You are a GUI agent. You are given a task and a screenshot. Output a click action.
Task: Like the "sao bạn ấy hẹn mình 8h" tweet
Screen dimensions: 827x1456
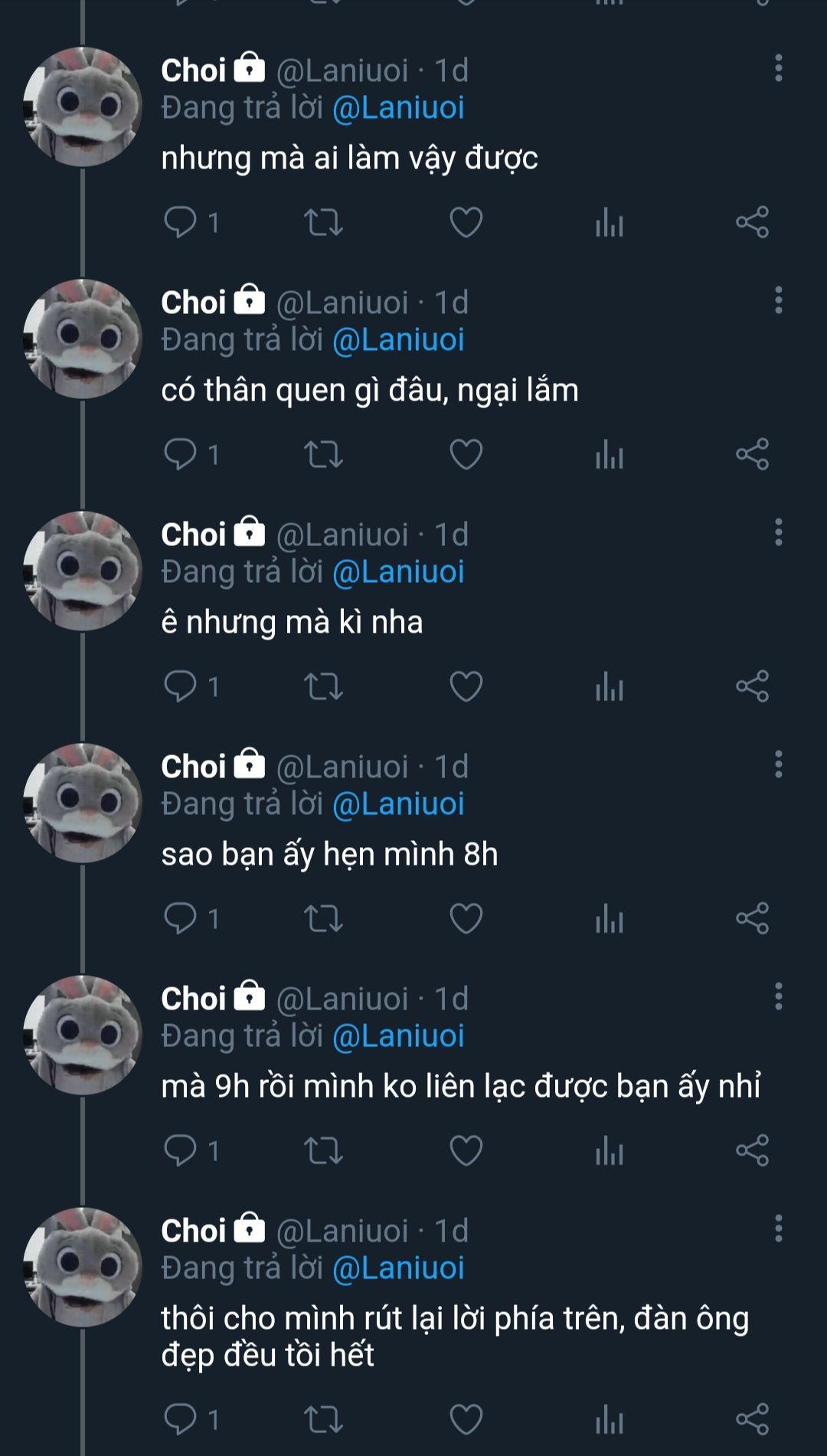coord(466,918)
